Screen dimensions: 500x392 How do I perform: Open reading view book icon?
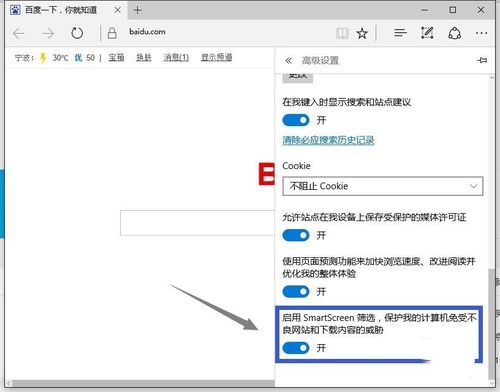point(342,33)
